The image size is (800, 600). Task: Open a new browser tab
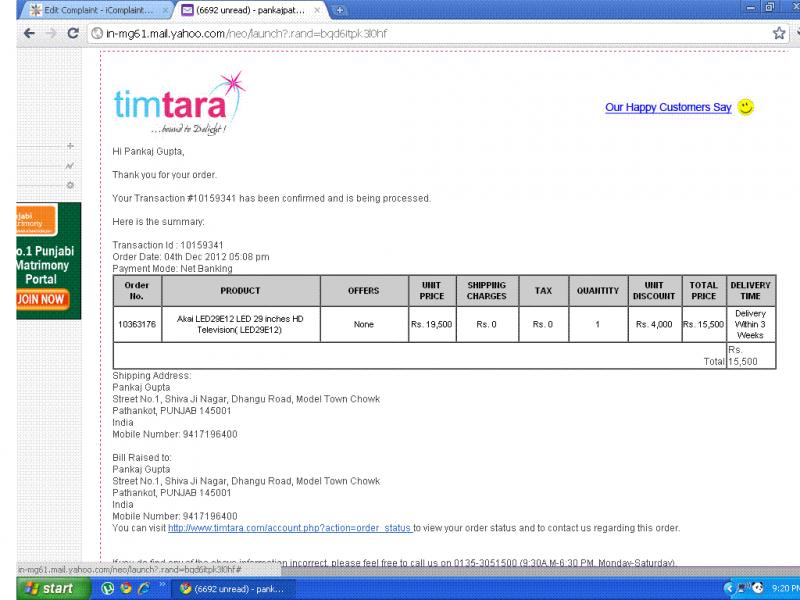[x=339, y=10]
